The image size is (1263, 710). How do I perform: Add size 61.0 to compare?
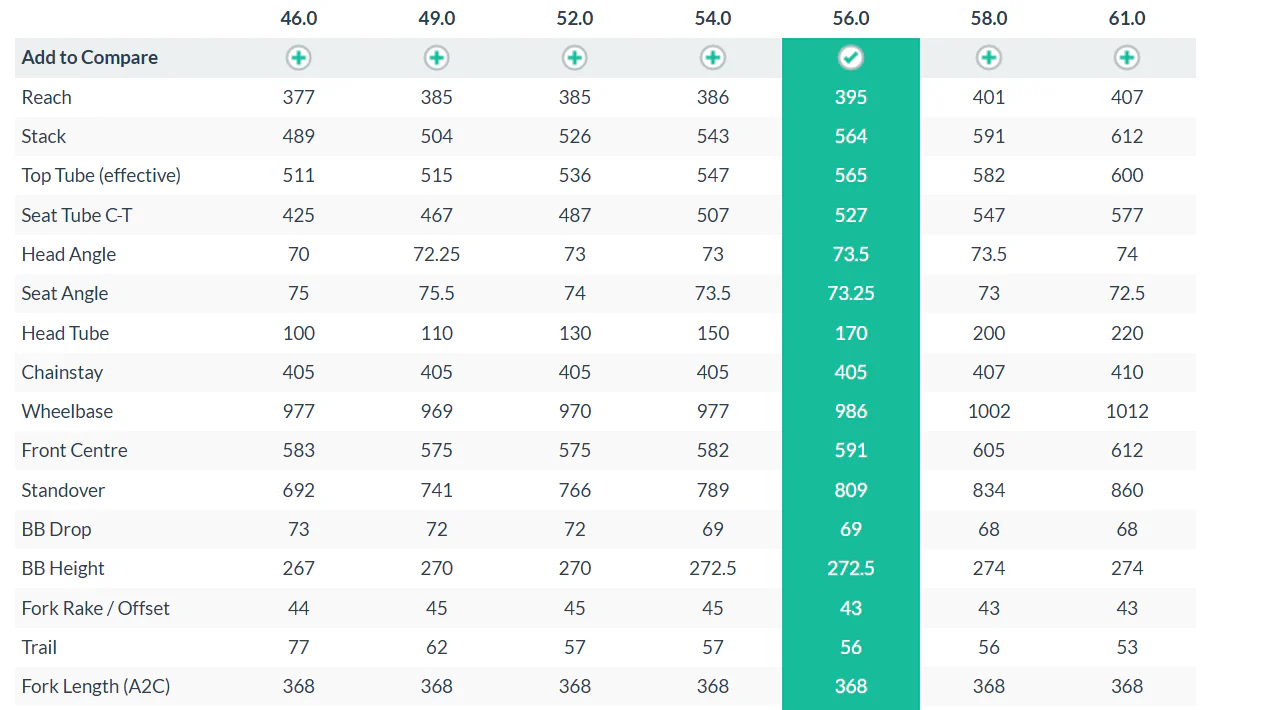click(x=1127, y=58)
